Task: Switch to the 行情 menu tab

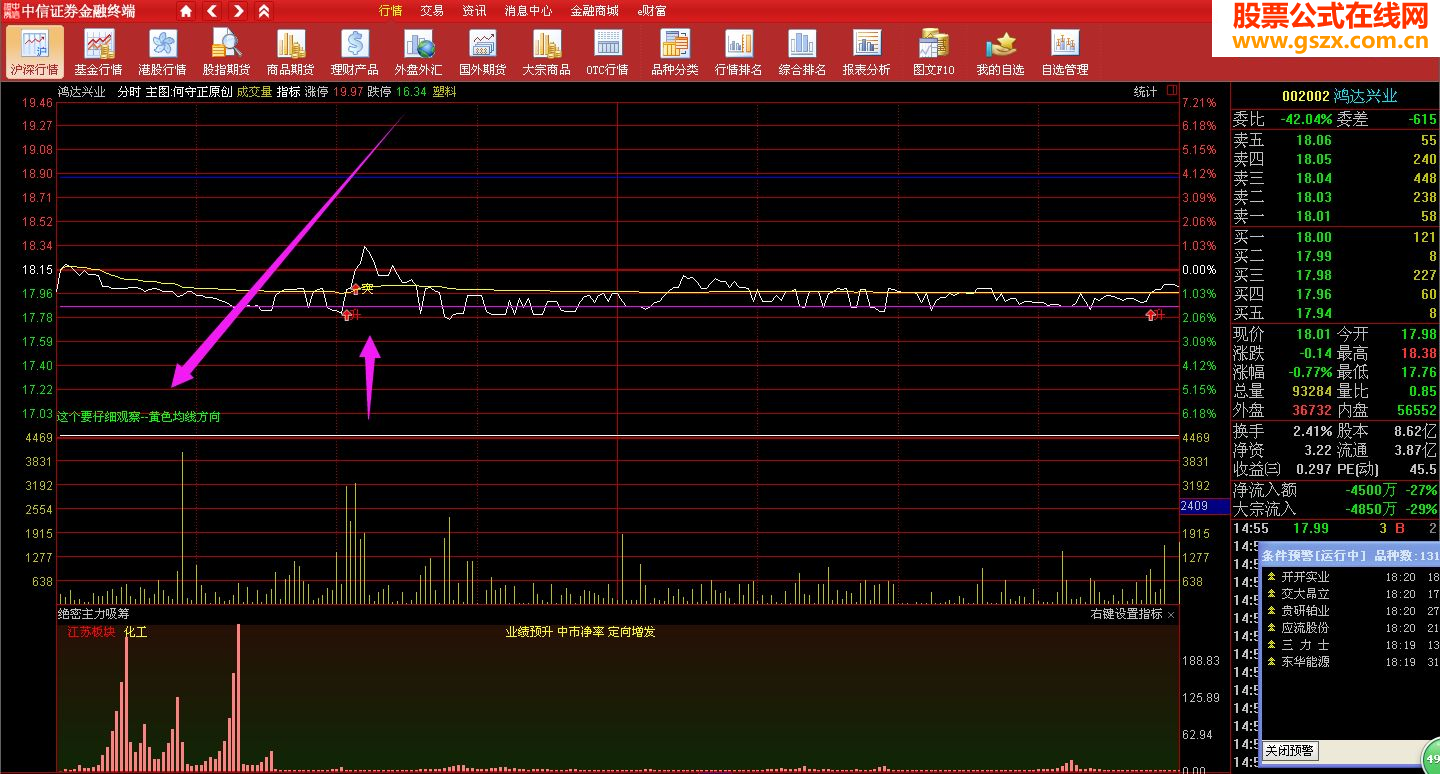Action: coord(391,11)
